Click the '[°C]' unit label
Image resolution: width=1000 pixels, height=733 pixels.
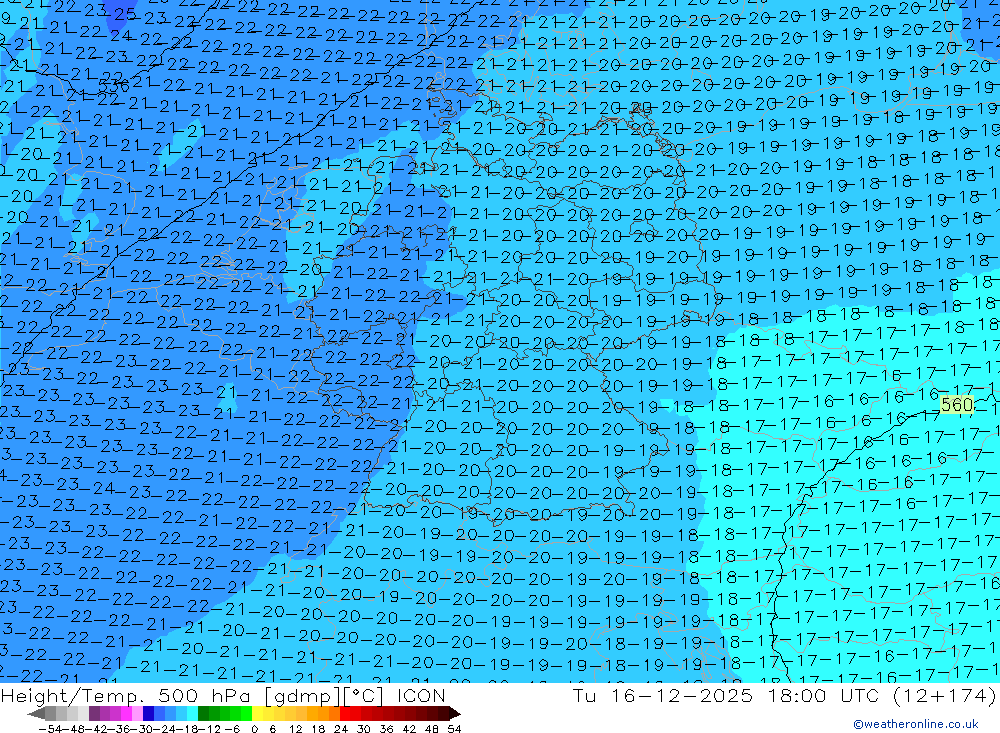(364, 695)
